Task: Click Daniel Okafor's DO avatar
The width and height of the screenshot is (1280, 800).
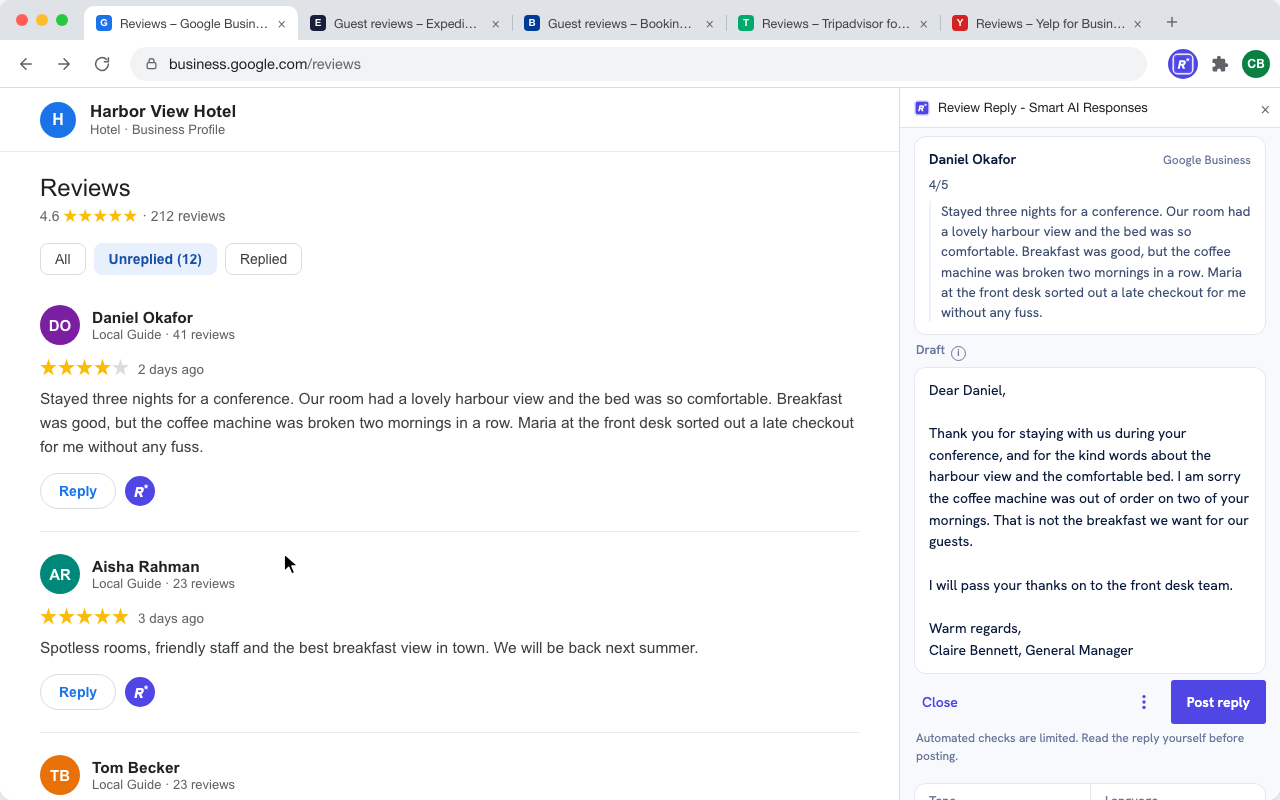Action: tap(60, 325)
